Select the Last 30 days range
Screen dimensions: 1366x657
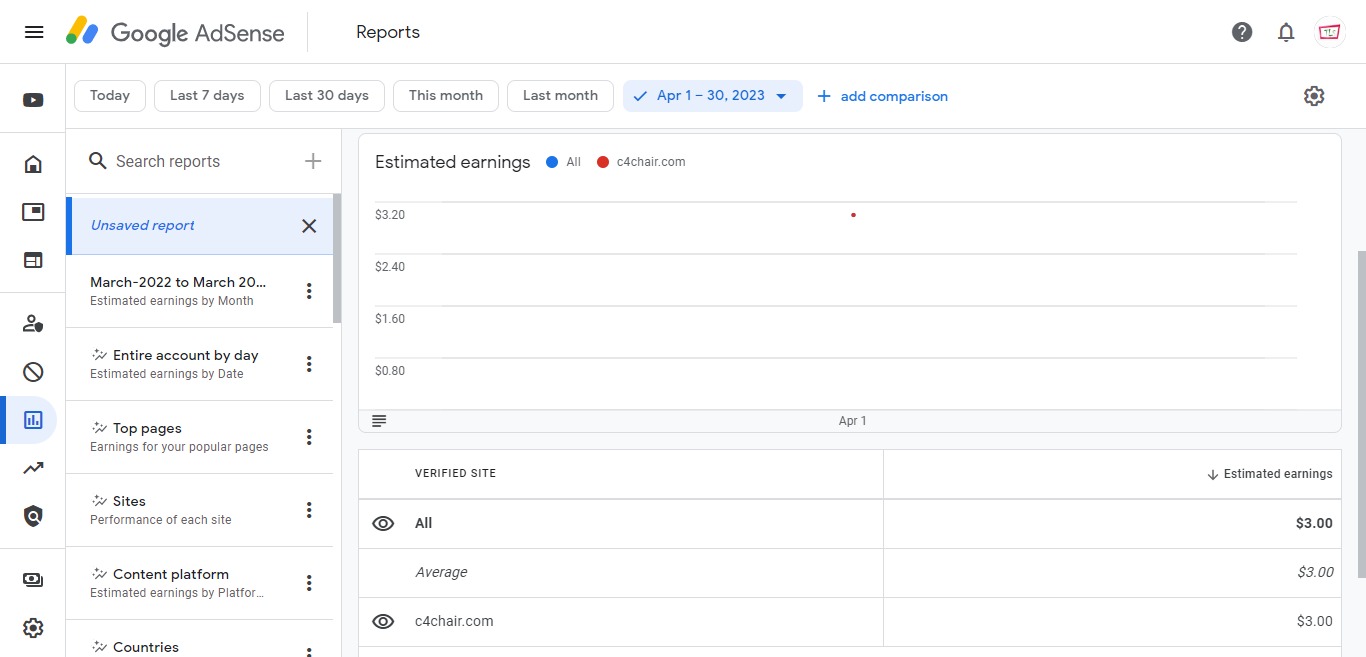click(x=327, y=96)
